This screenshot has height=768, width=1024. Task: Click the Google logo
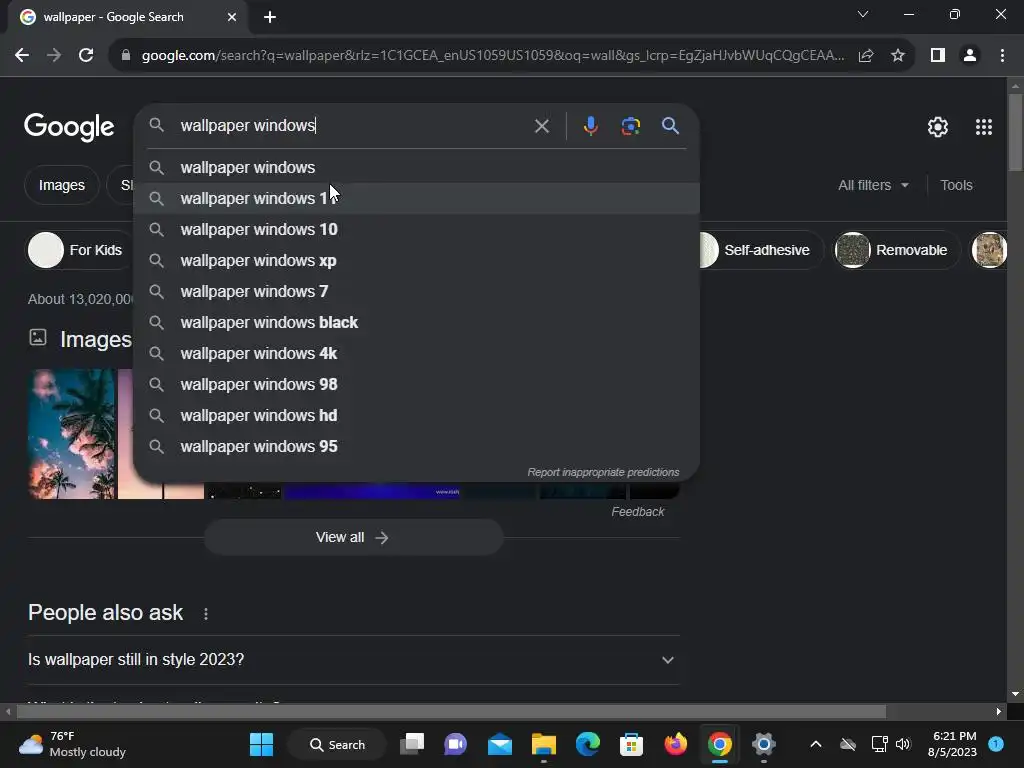coord(69,127)
